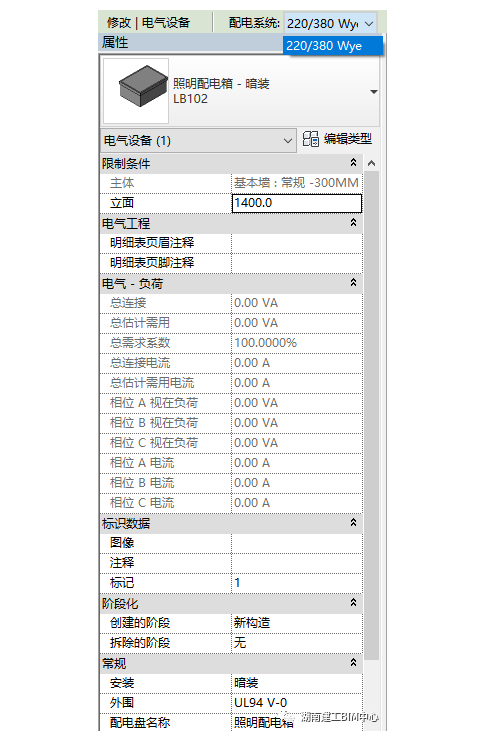Image resolution: width=503 pixels, height=737 pixels.
Task: Click the 总估计需用 value 0.00 VA
Action: click(x=297, y=323)
